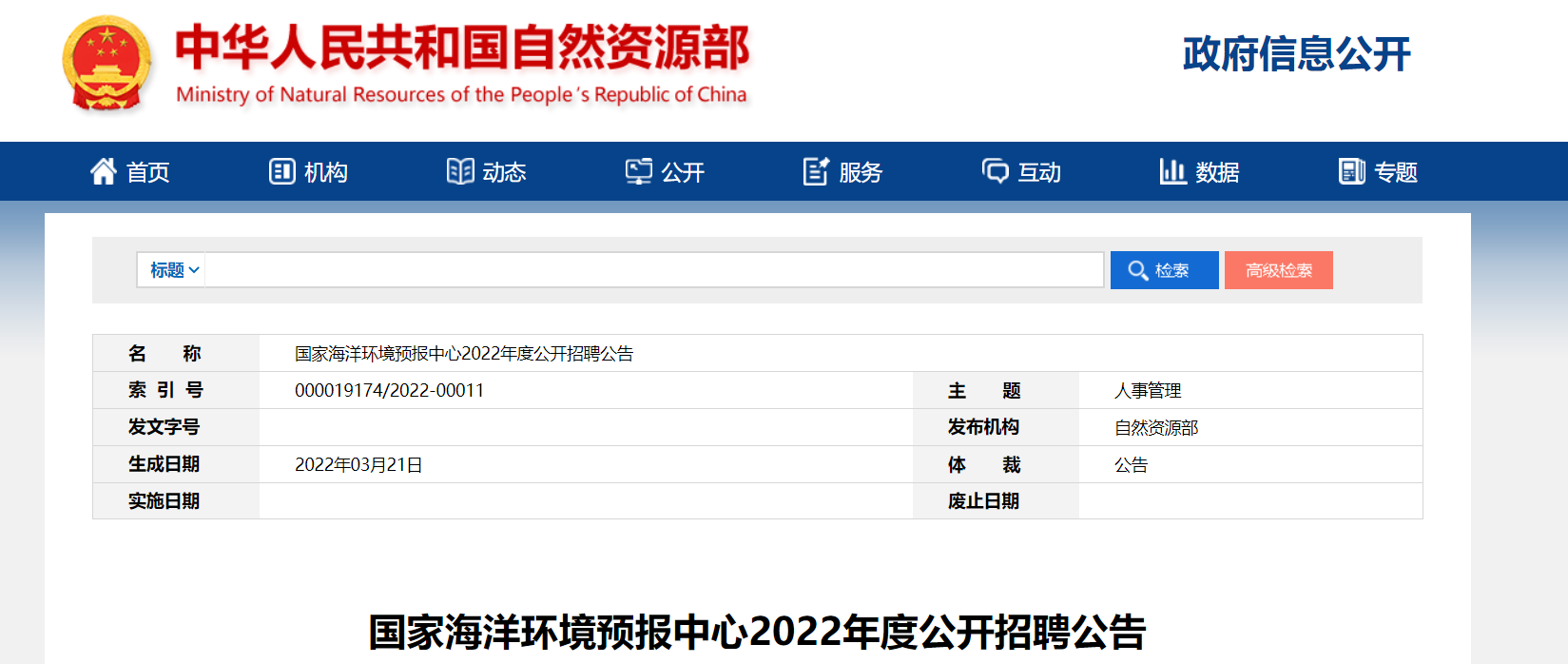Screen dimensions: 1568x664
Task: Click the home icon beside 首页
Action: (103, 171)
